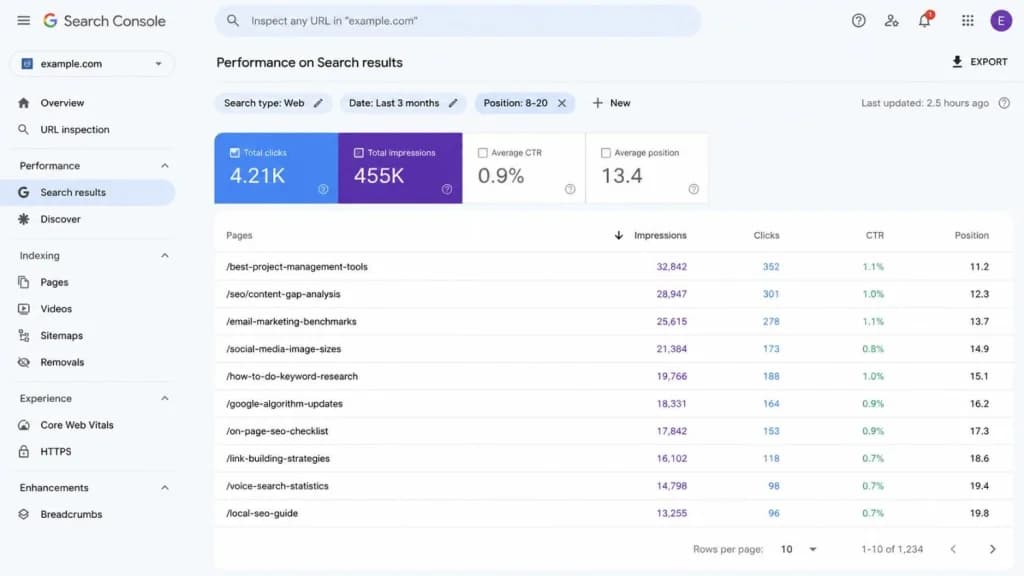This screenshot has width=1024, height=576.
Task: Click the plus icon to add a filter
Action: tap(597, 103)
